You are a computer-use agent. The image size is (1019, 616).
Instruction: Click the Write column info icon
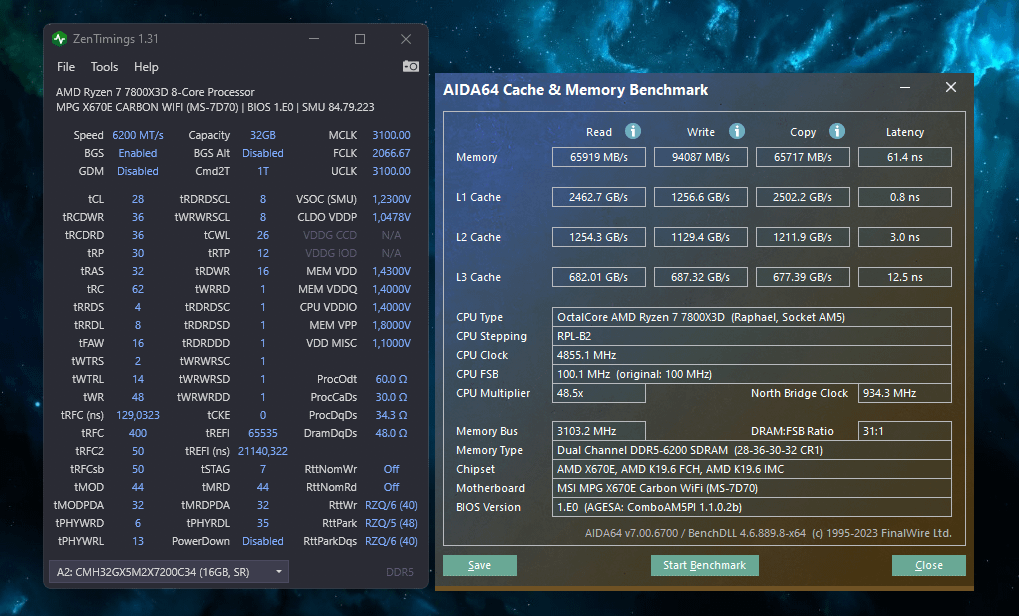pyautogui.click(x=736, y=131)
